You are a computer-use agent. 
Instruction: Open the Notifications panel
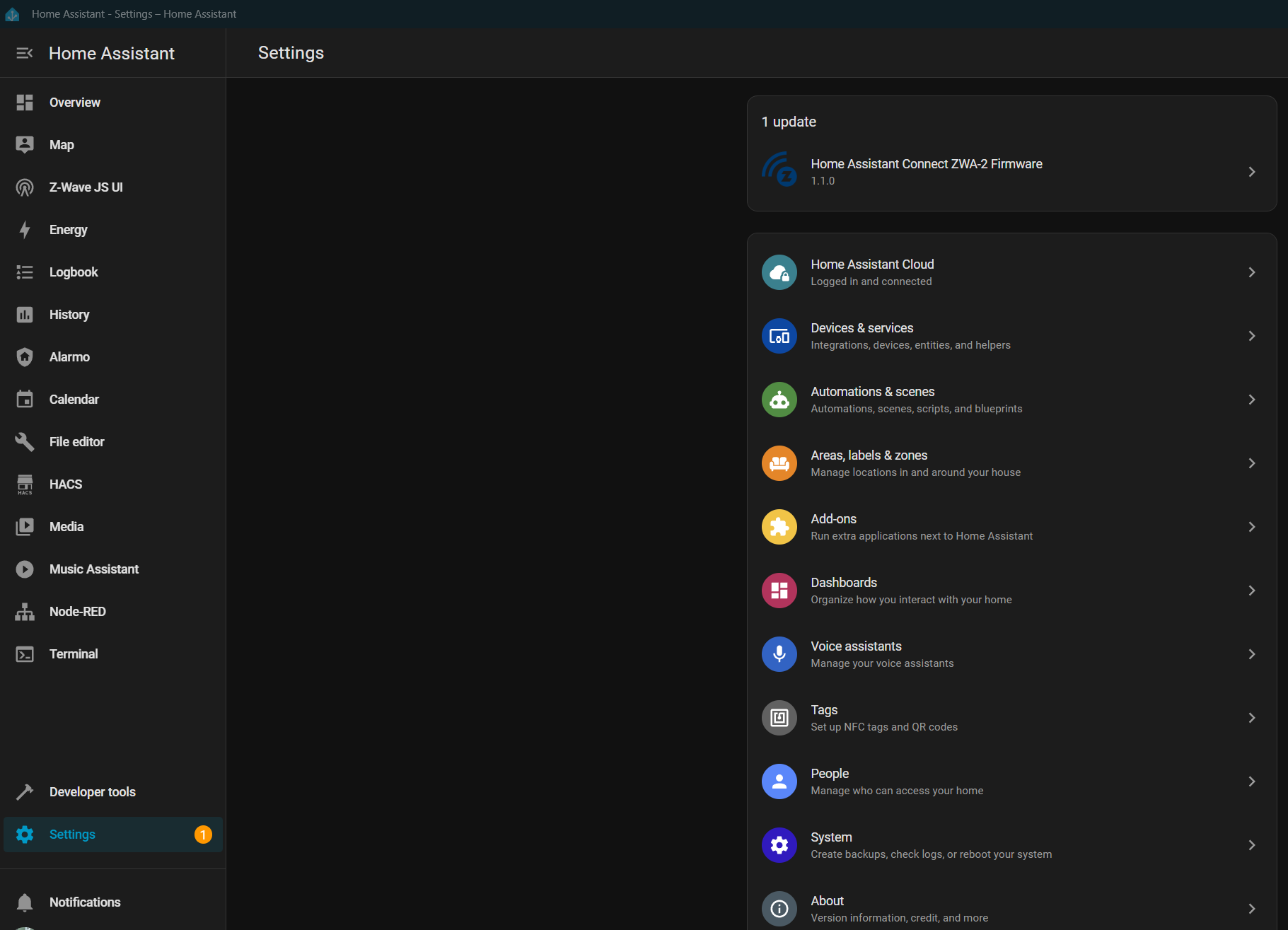pos(85,902)
